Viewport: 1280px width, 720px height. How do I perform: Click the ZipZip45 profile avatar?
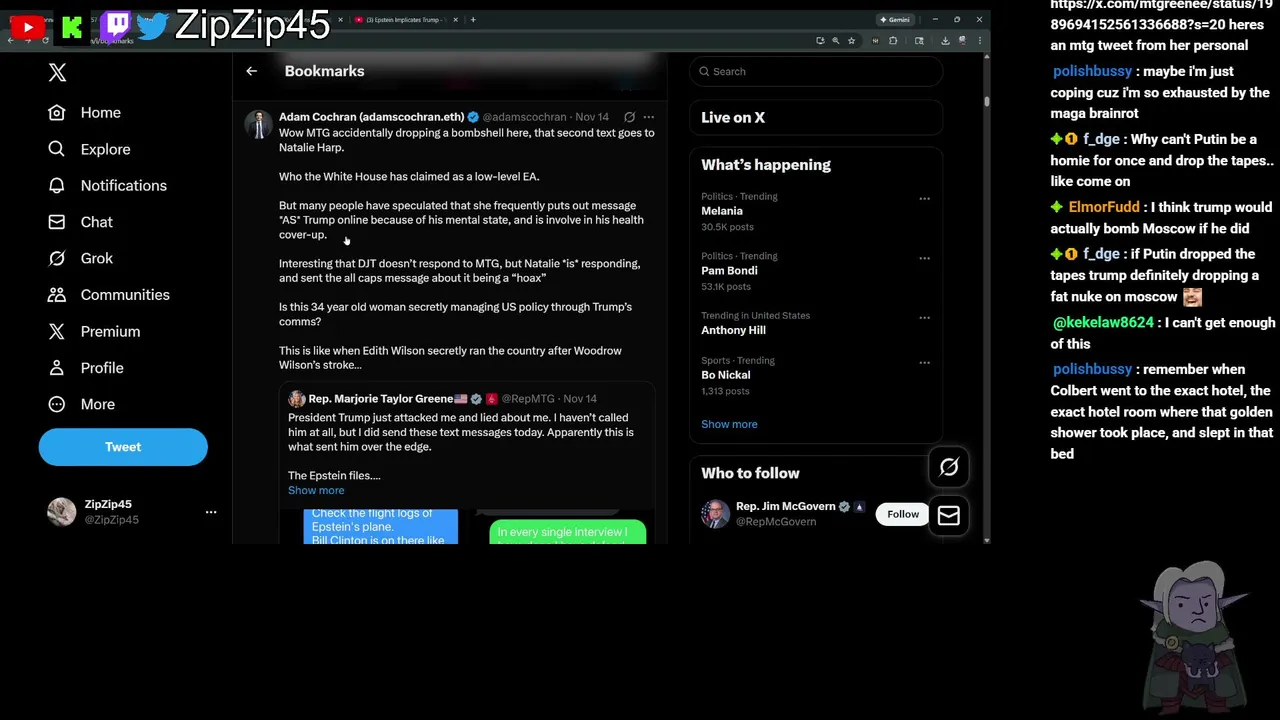(61, 512)
